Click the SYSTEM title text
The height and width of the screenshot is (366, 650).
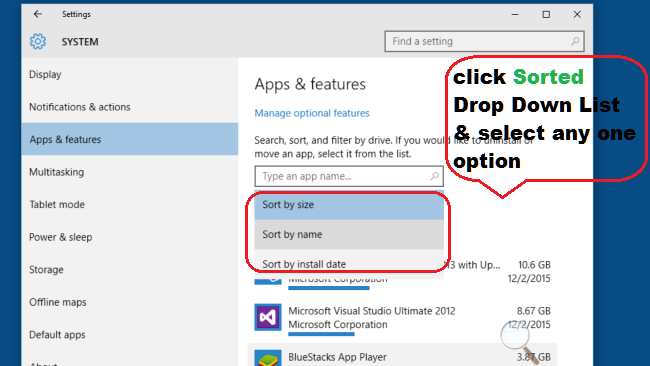click(80, 42)
